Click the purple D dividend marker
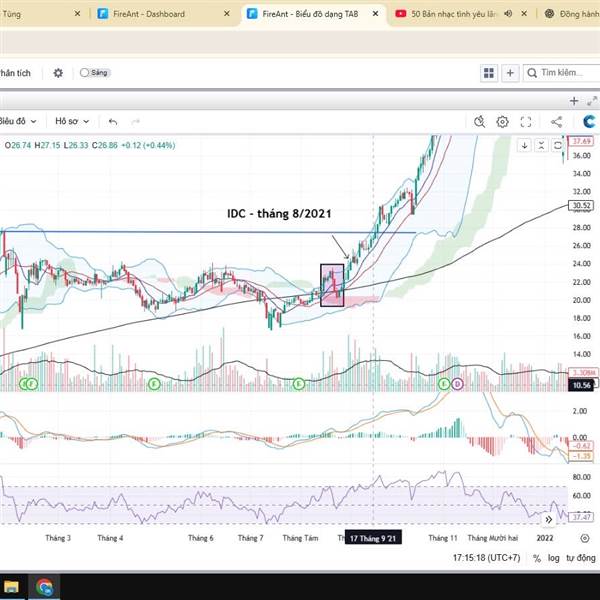The height and width of the screenshot is (600, 600). (x=457, y=383)
